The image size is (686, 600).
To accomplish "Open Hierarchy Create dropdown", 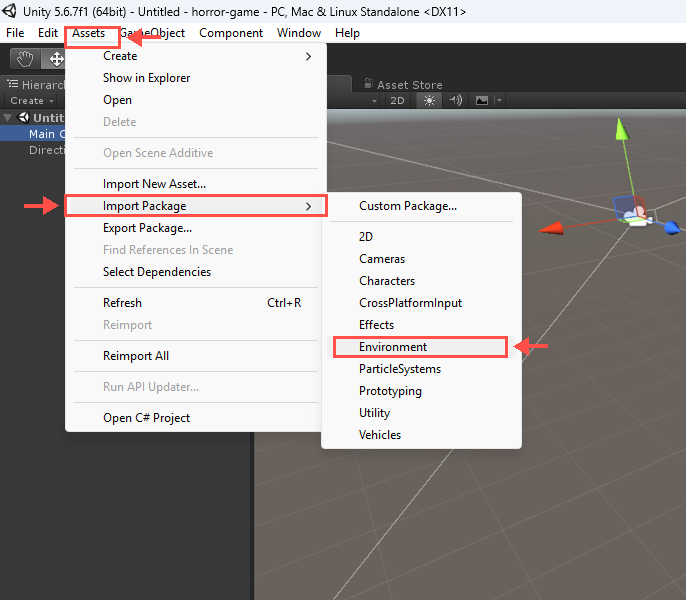I will tap(32, 101).
